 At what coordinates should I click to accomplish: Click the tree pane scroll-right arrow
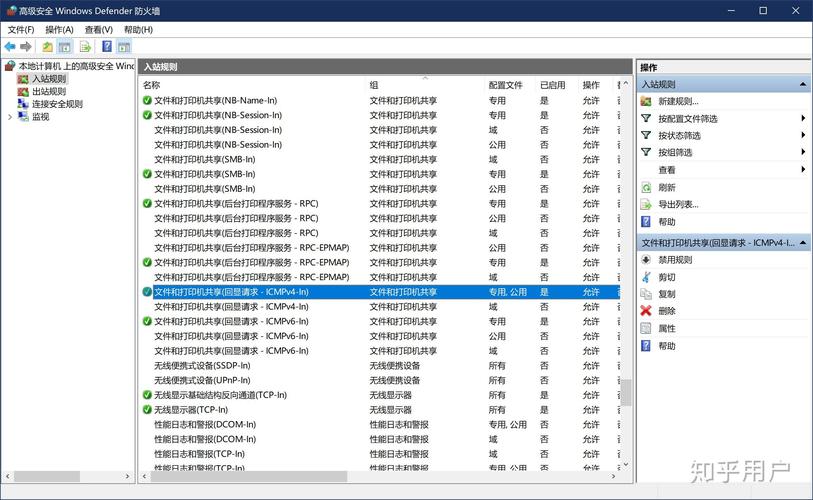(x=128, y=476)
